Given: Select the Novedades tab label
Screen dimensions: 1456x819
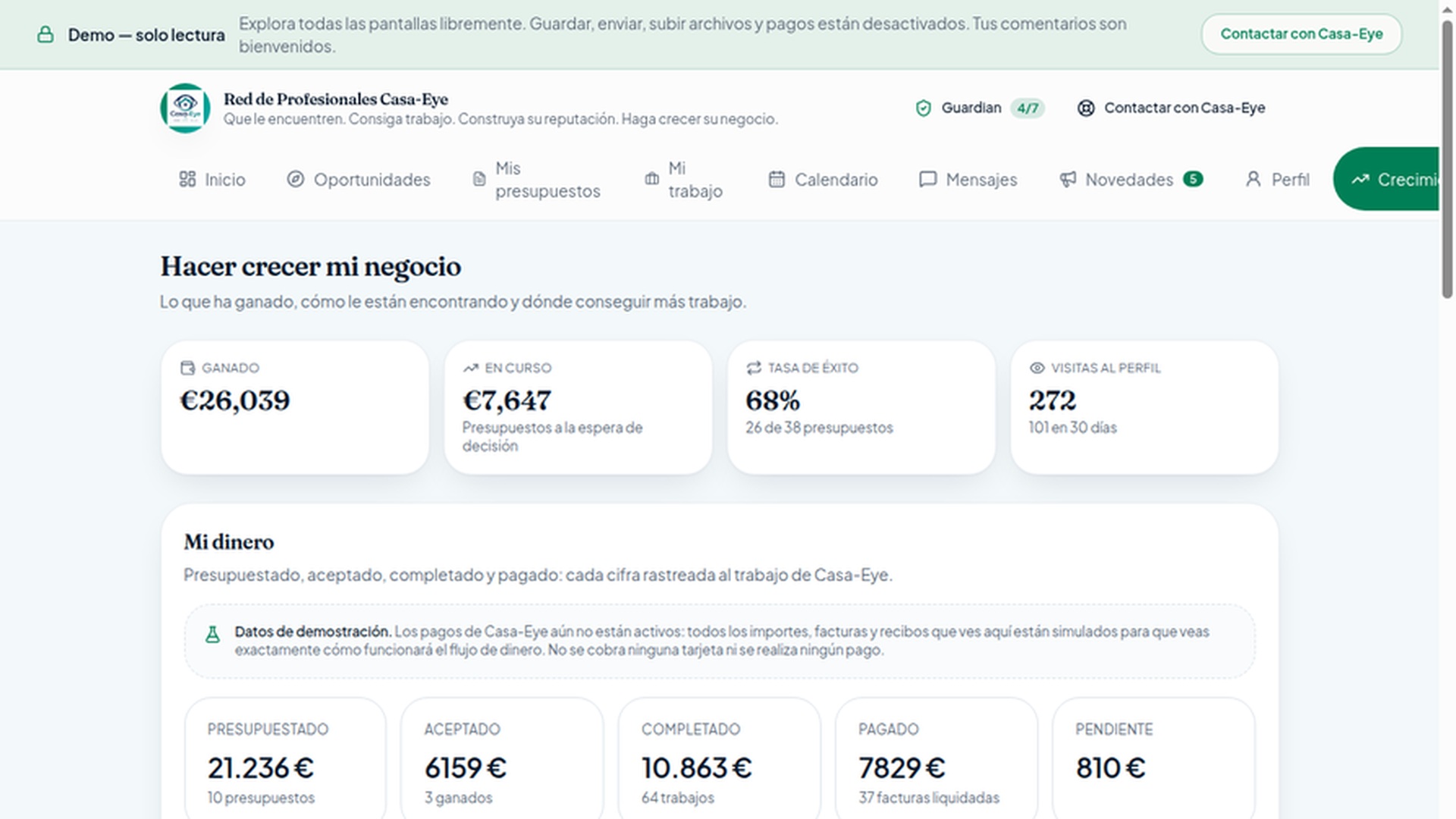Looking at the screenshot, I should (x=1129, y=180).
